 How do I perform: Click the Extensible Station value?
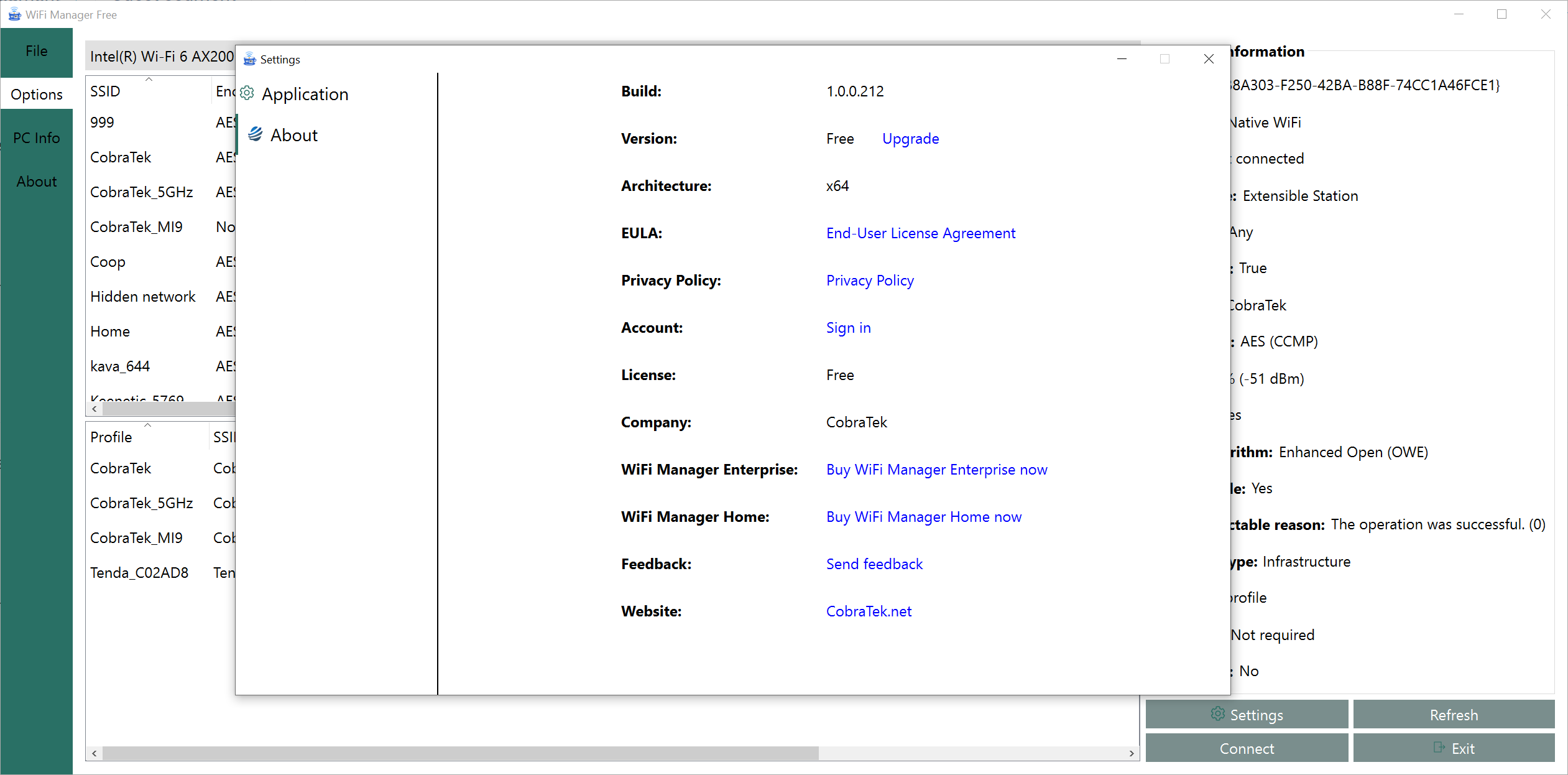[x=1300, y=196]
